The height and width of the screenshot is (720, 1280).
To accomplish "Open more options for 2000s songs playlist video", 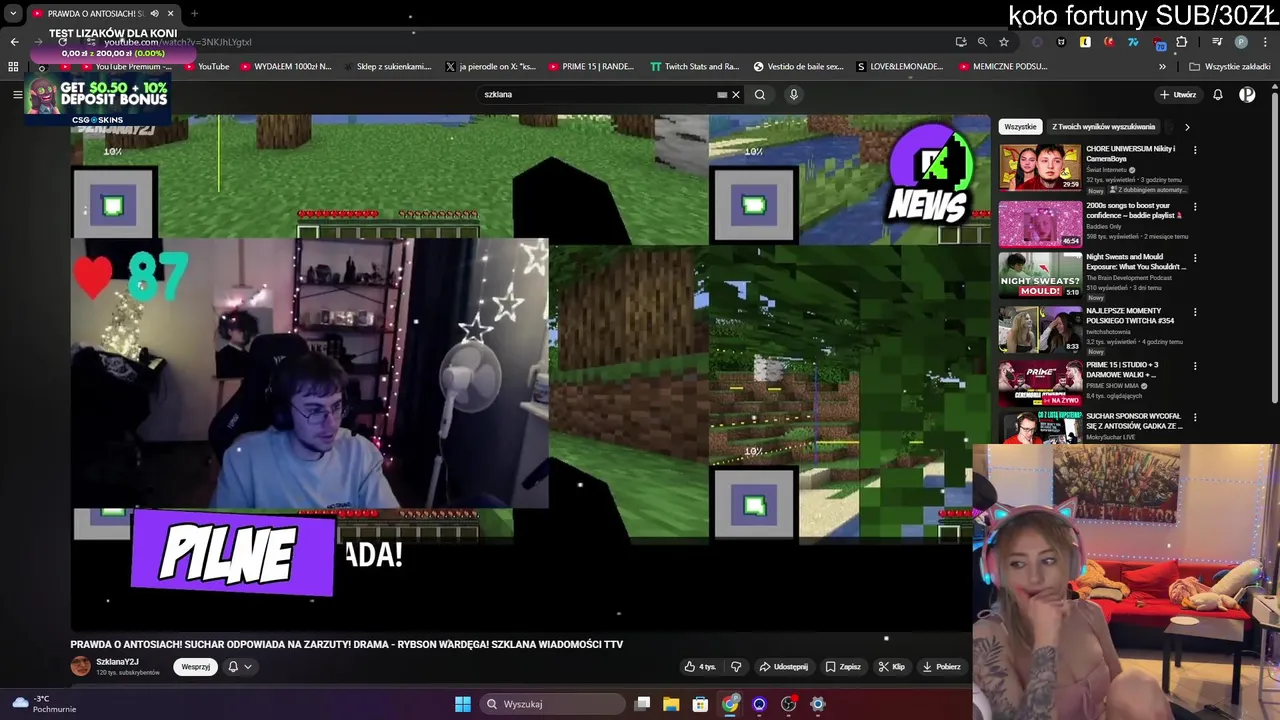I will (x=1195, y=207).
